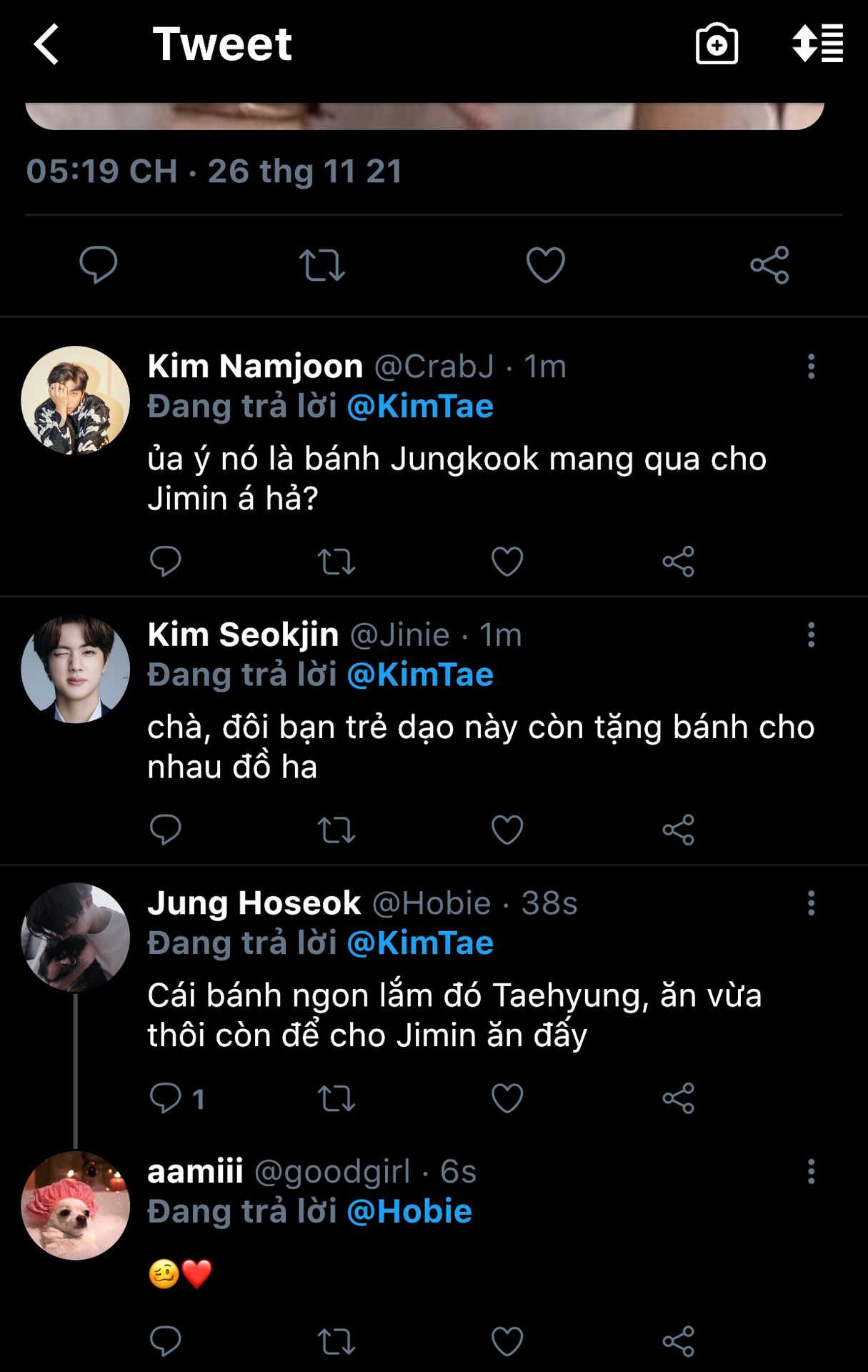Retweet the main tweet
The width and height of the screenshot is (868, 1372).
pos(322,265)
